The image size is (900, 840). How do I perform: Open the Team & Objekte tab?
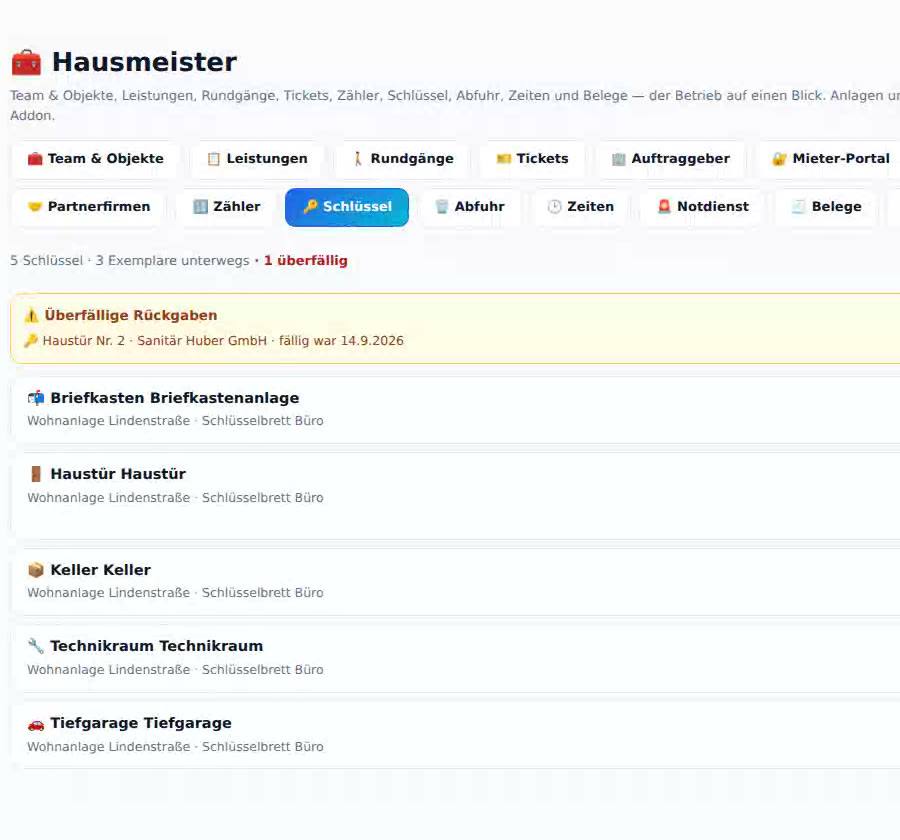(95, 158)
